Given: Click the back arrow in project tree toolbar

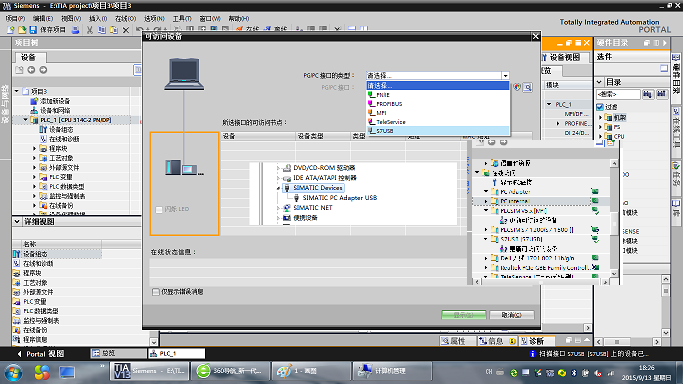Looking at the screenshot, I should click(x=31, y=70).
